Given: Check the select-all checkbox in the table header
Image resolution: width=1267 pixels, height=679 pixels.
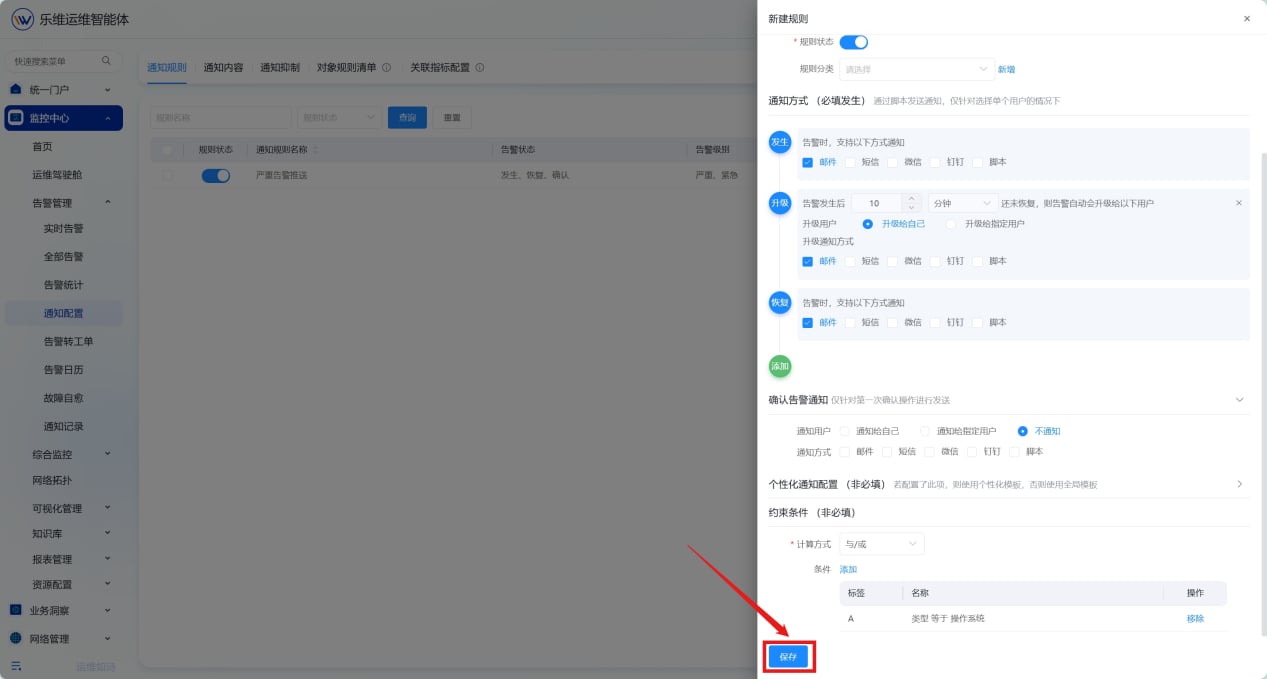Looking at the screenshot, I should tap(168, 150).
